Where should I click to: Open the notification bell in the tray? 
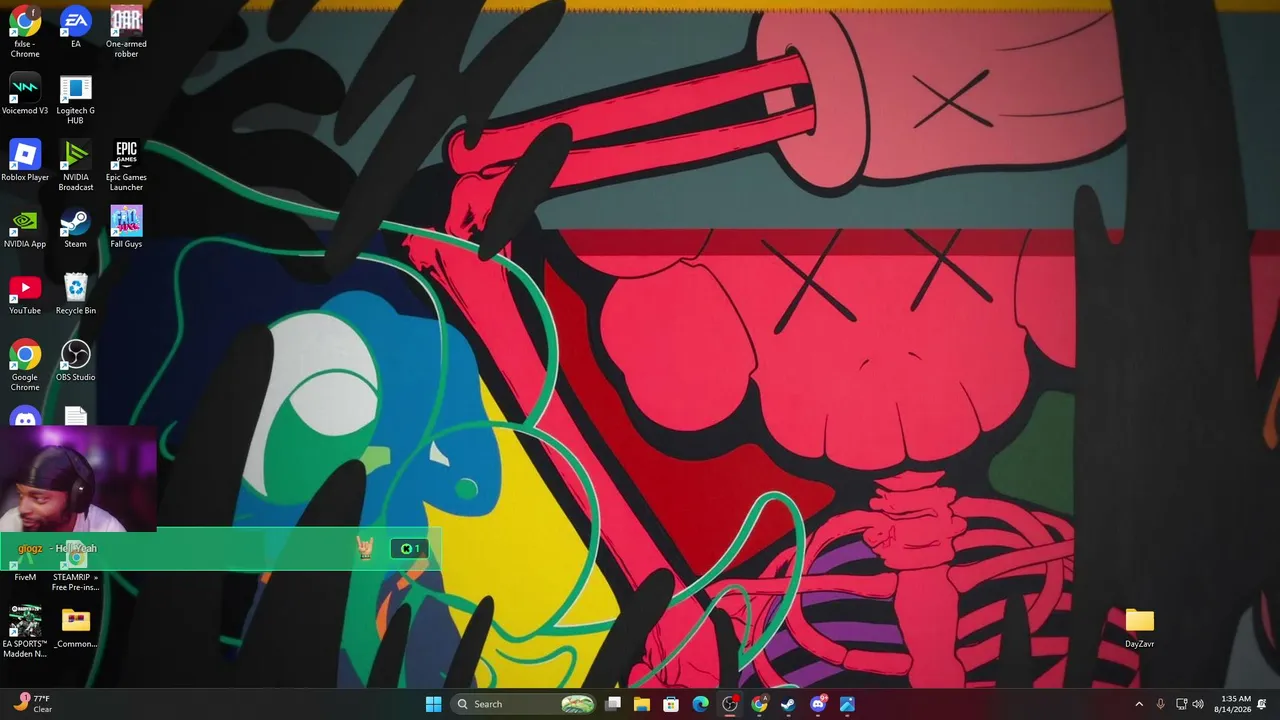[1262, 704]
